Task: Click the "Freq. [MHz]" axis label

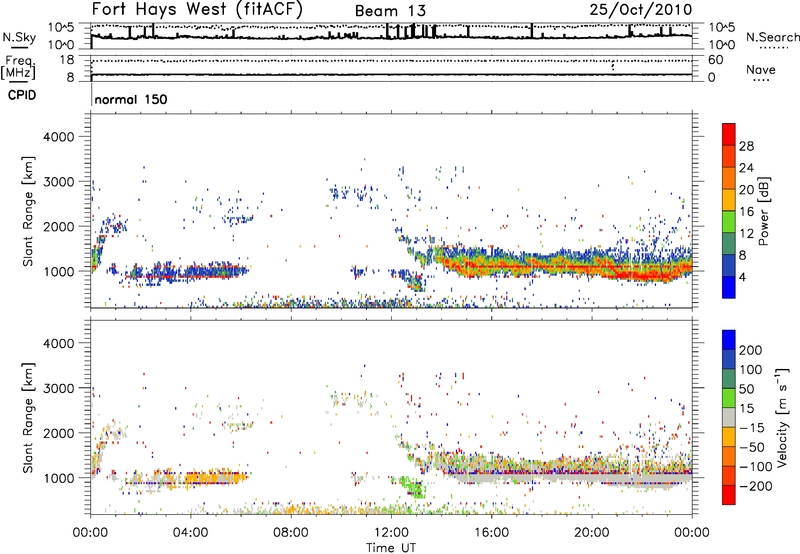Action: click(x=18, y=67)
